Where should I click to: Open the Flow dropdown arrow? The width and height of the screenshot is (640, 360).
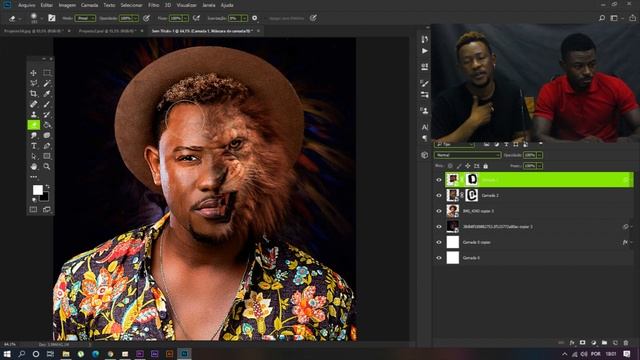185,18
